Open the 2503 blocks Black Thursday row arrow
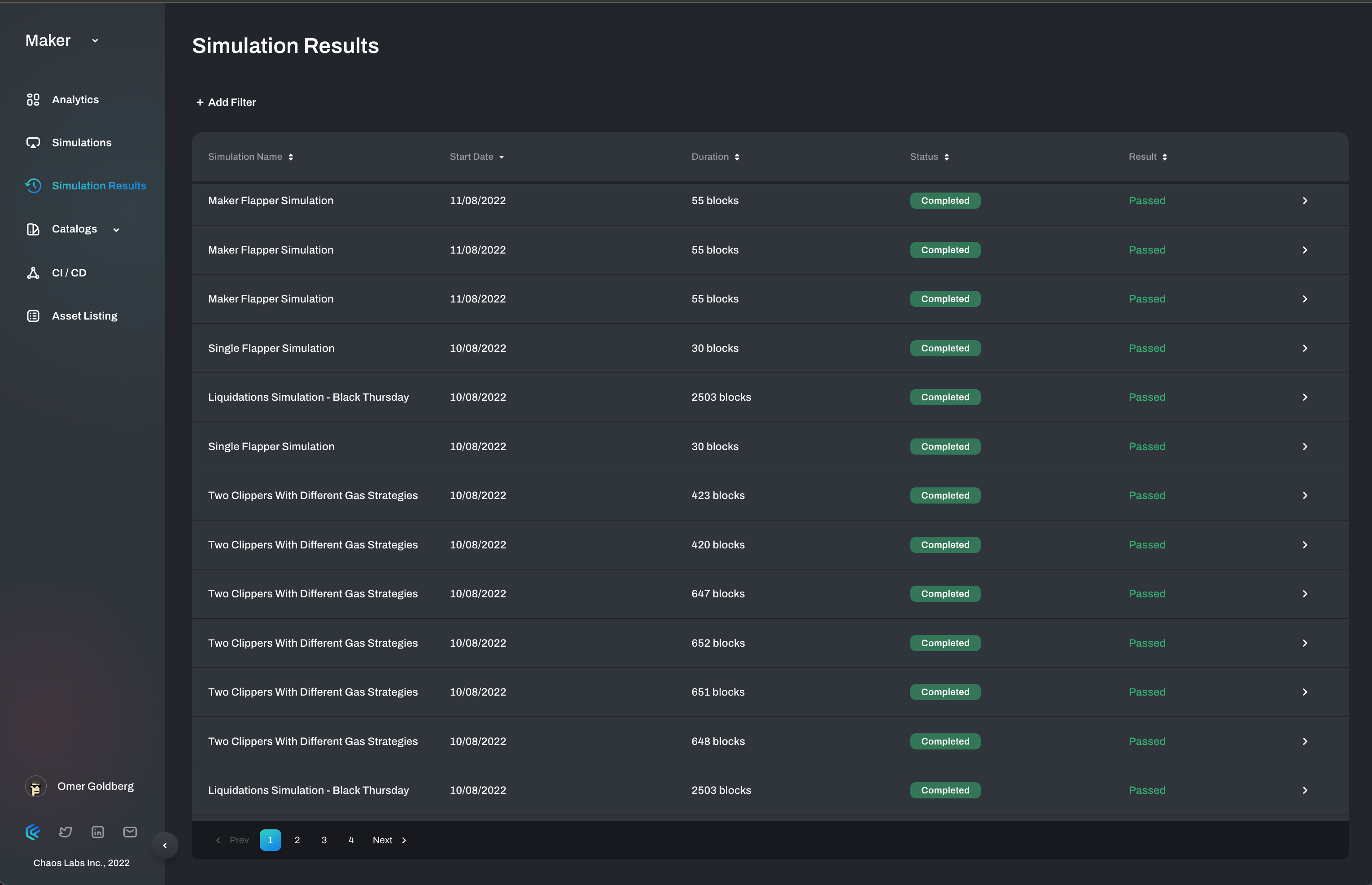 click(x=1305, y=397)
